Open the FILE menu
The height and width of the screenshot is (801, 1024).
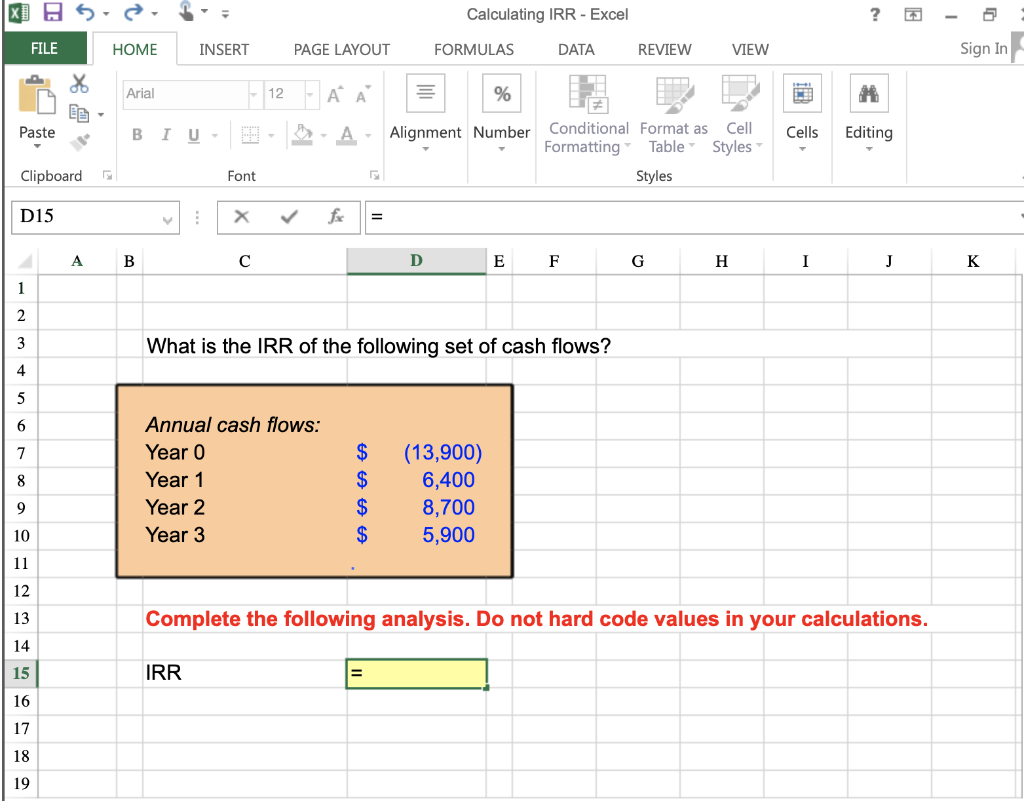click(46, 49)
